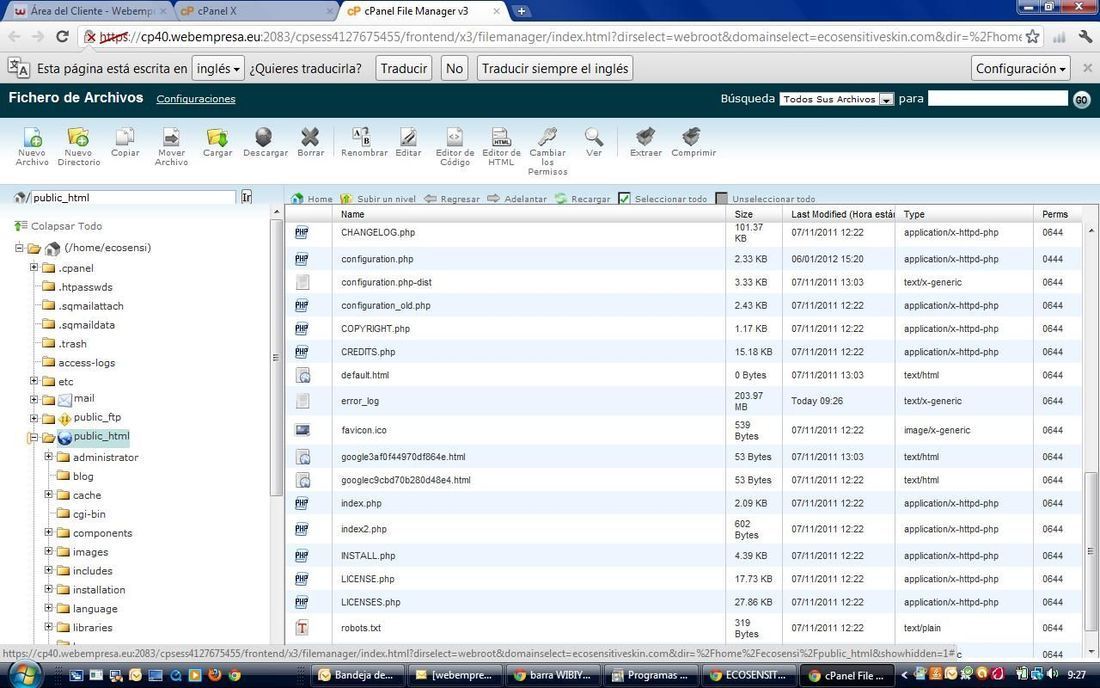Open the Chrome wrench menu

[1085, 36]
